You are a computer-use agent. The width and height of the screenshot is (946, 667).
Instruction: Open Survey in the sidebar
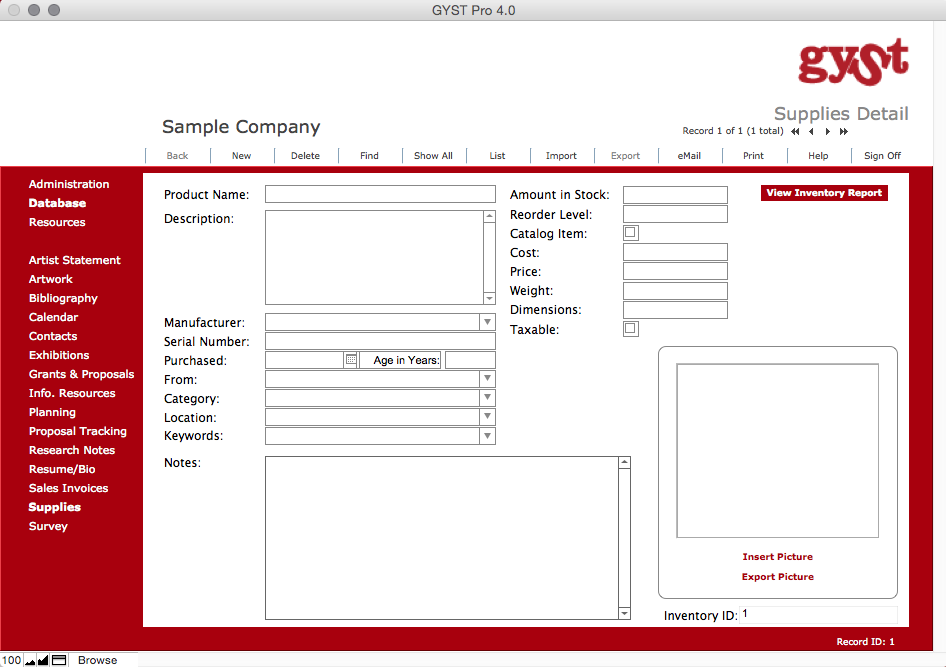pos(48,526)
